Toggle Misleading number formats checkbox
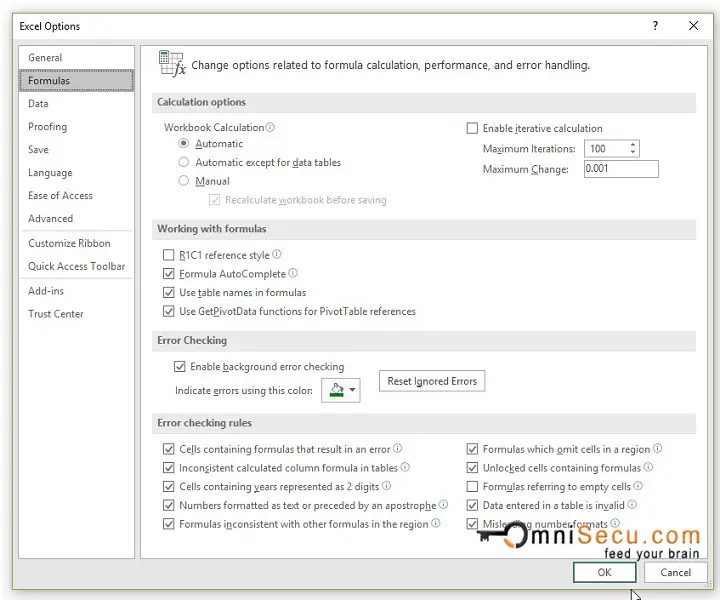 (472, 524)
